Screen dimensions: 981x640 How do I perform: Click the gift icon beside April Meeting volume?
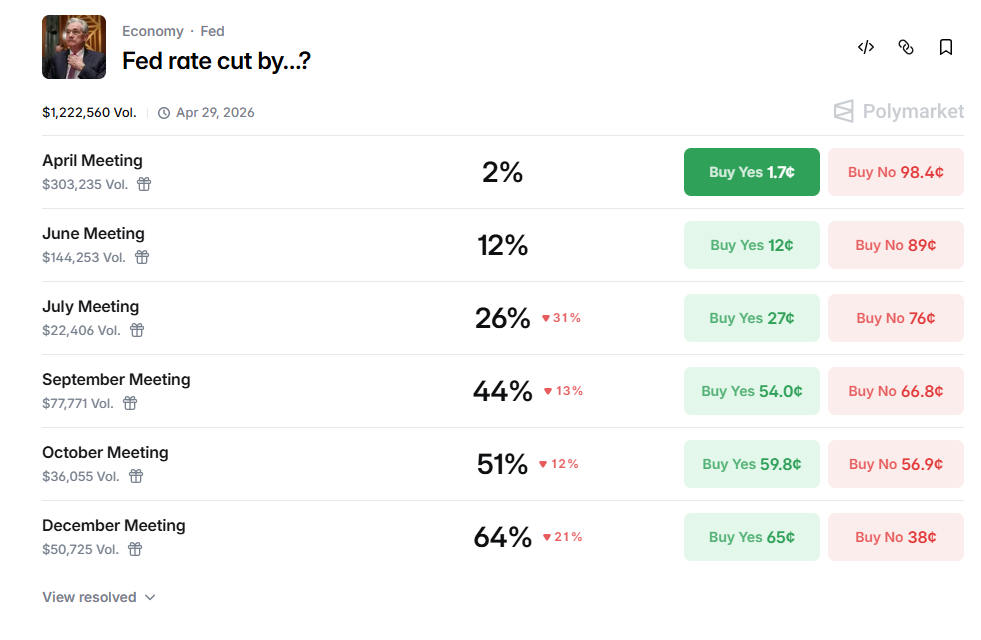coord(143,184)
